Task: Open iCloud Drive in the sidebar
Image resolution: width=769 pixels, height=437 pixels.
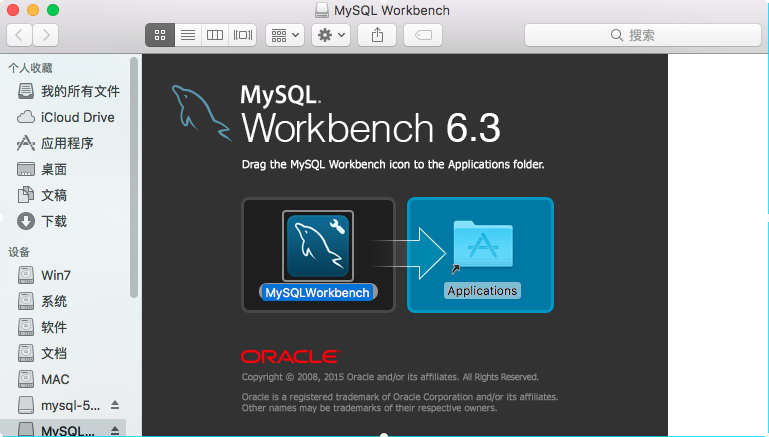Action: tap(66, 117)
